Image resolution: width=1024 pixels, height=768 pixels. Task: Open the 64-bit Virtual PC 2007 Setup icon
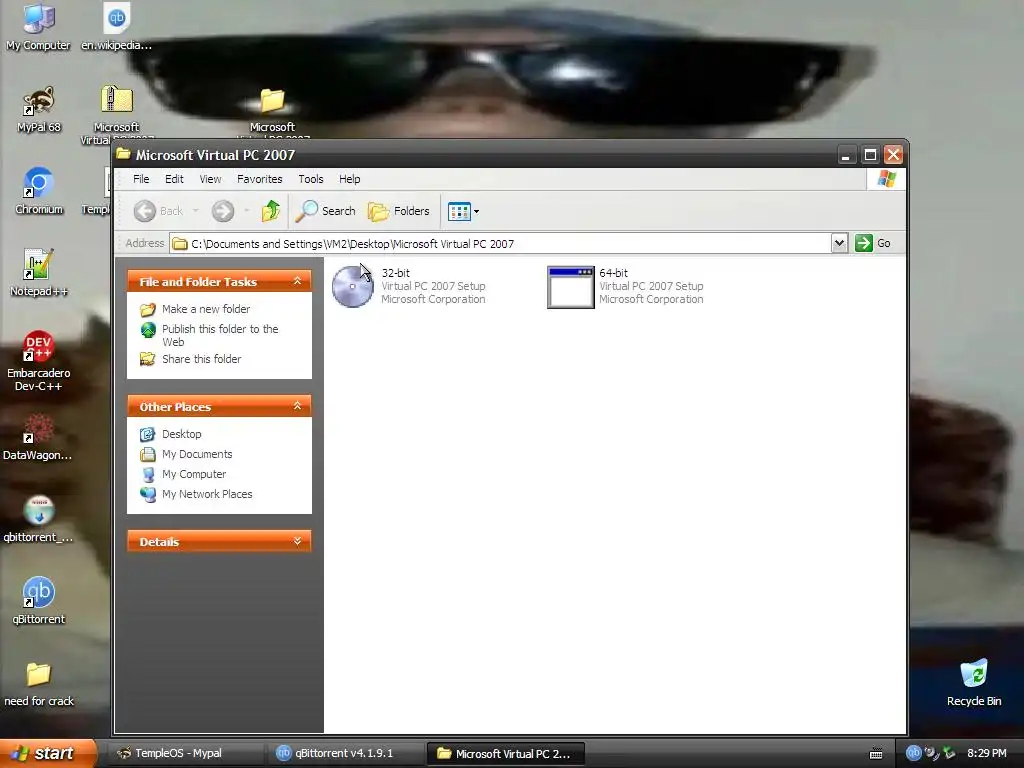pos(570,287)
